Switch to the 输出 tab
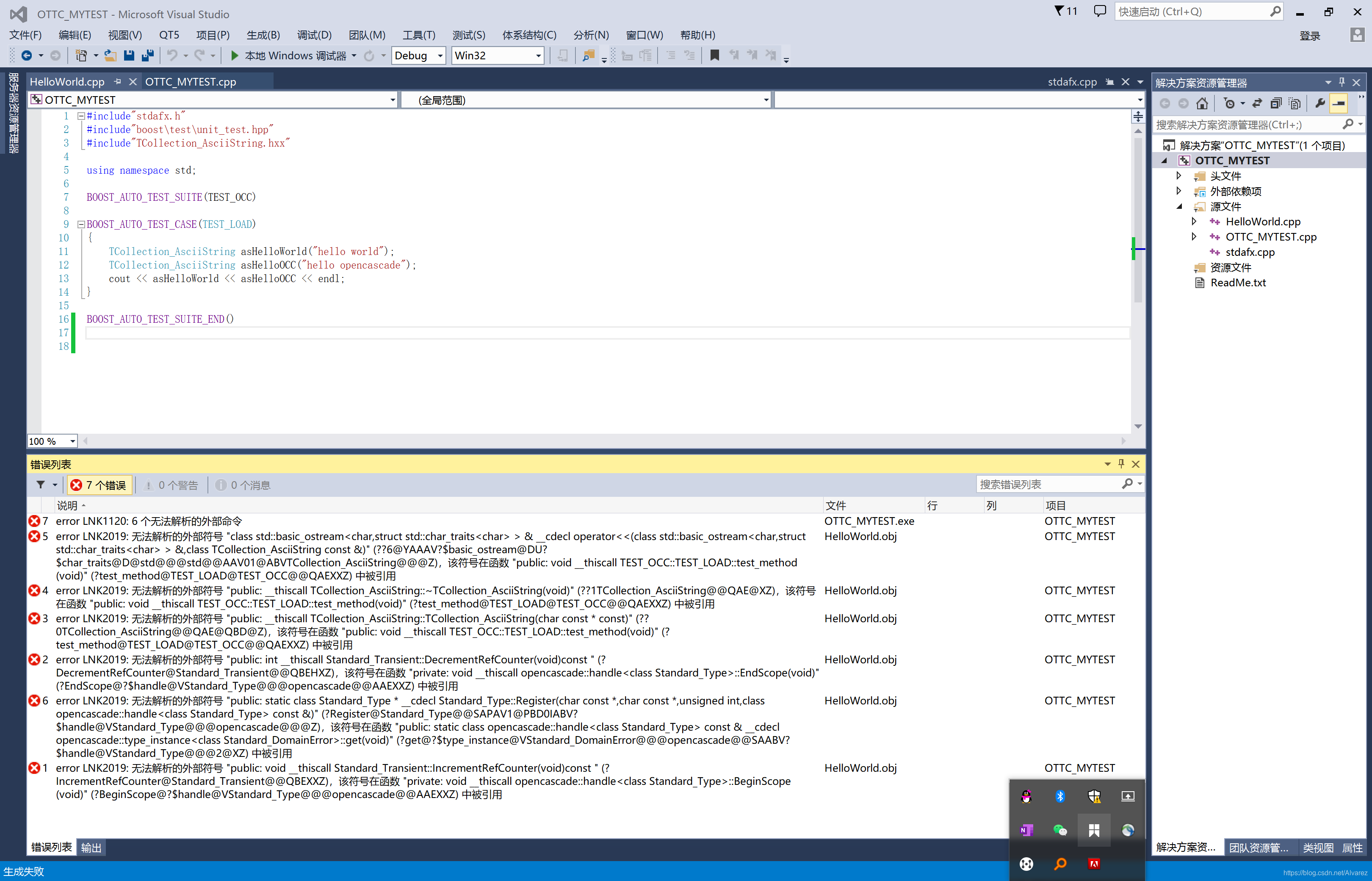1372x881 pixels. pyautogui.click(x=91, y=847)
